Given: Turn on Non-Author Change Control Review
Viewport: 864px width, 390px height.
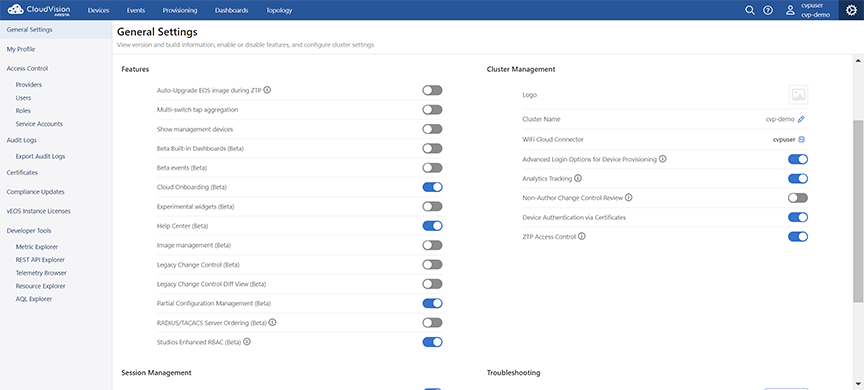Looking at the screenshot, I should 798,197.
